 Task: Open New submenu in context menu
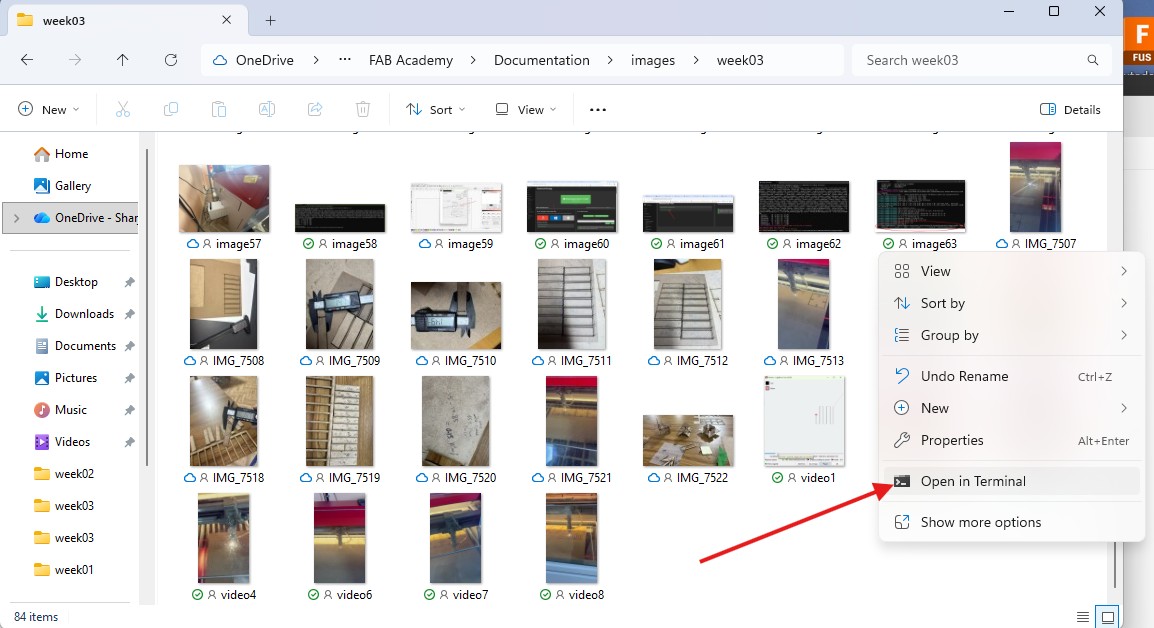coord(1011,409)
